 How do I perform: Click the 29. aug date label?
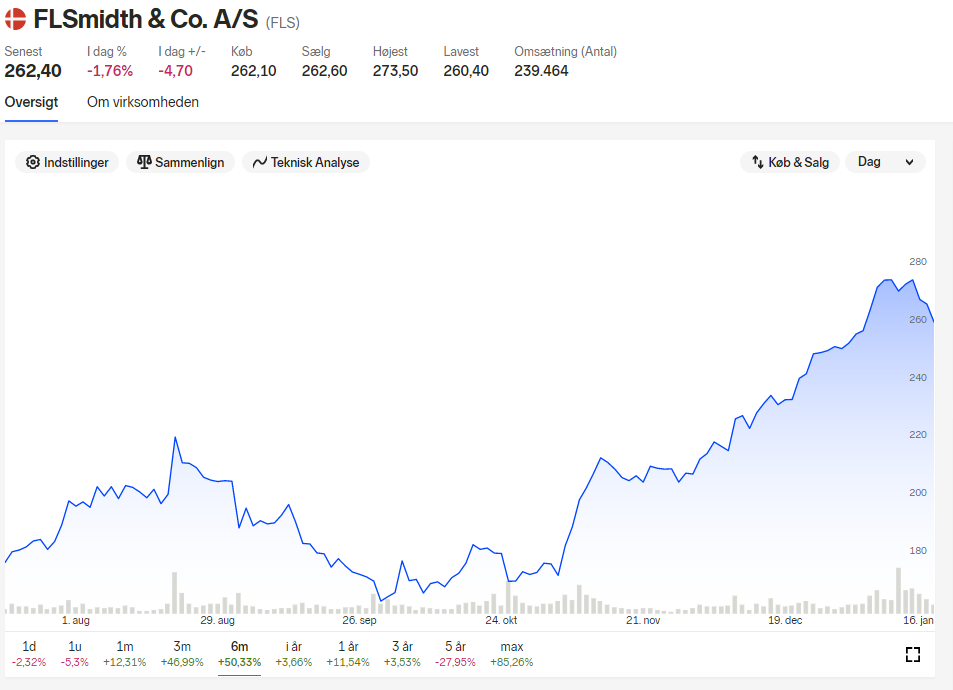click(x=218, y=620)
